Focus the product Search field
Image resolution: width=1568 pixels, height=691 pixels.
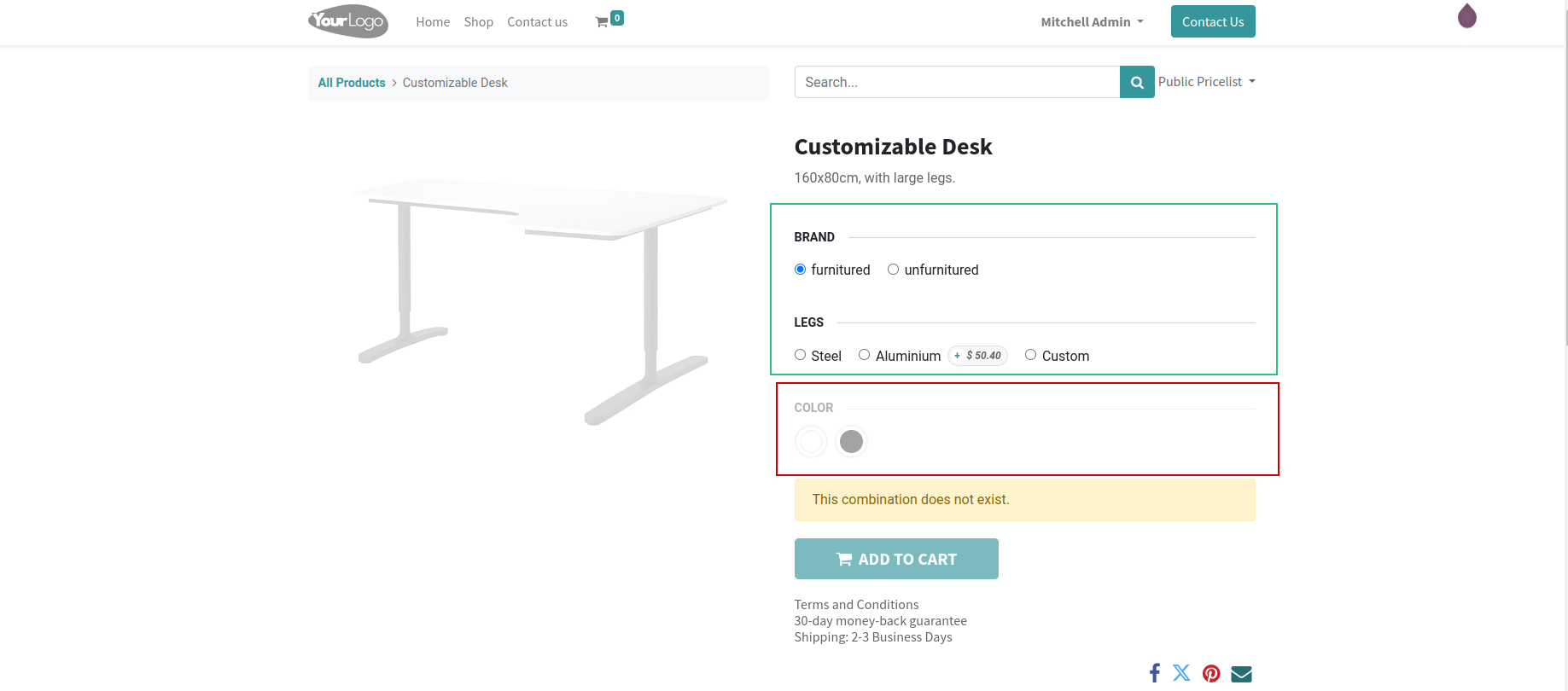(x=956, y=82)
